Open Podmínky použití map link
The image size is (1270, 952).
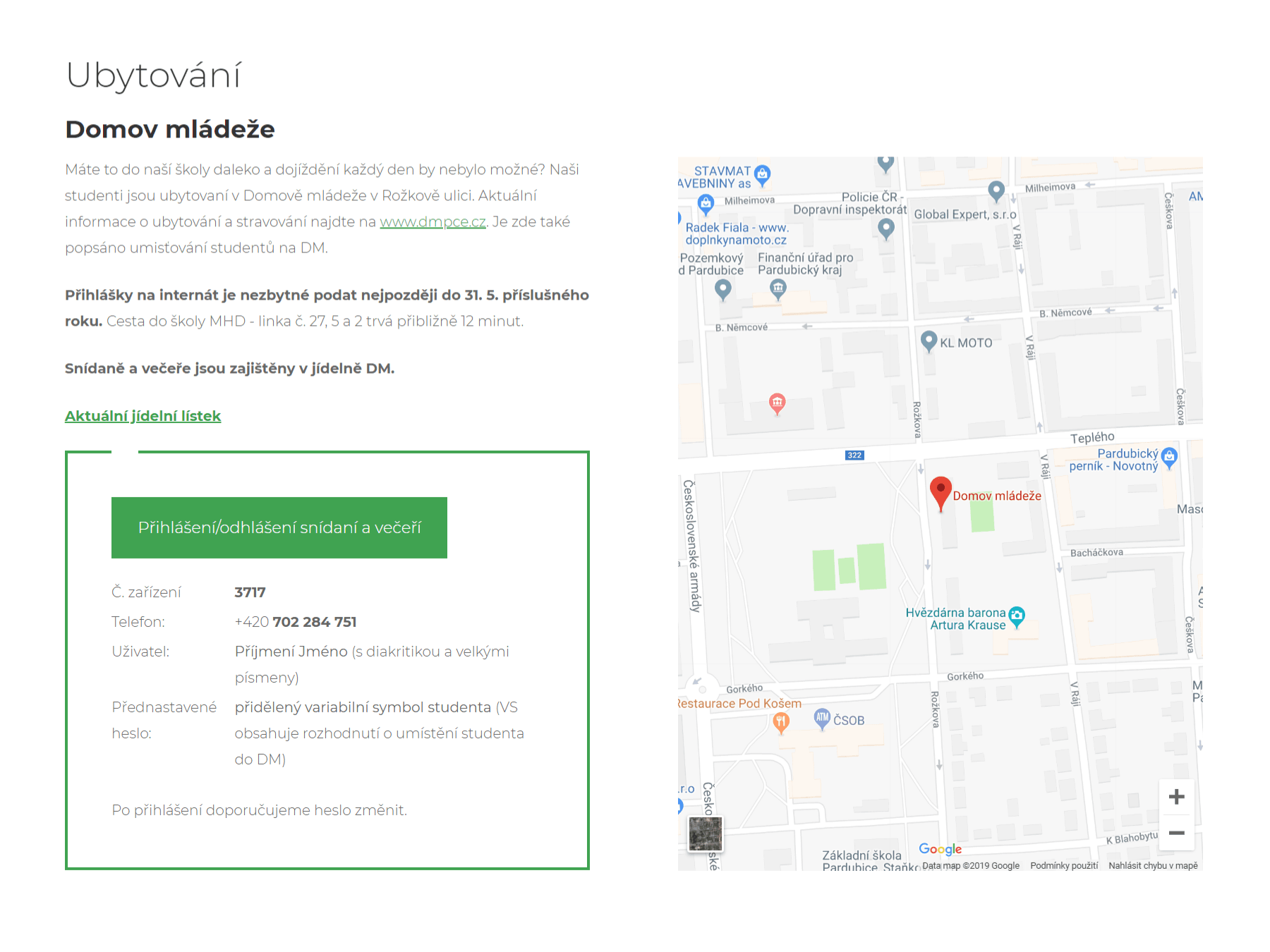[x=1063, y=865]
